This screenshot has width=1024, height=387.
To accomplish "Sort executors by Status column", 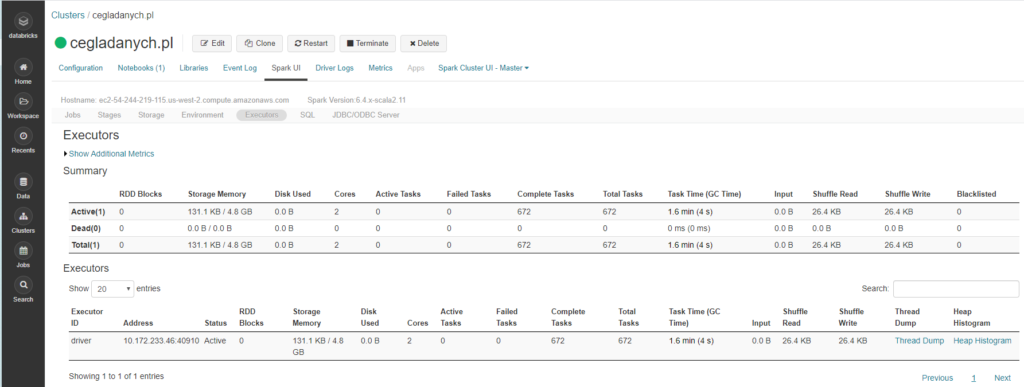I will pos(216,323).
